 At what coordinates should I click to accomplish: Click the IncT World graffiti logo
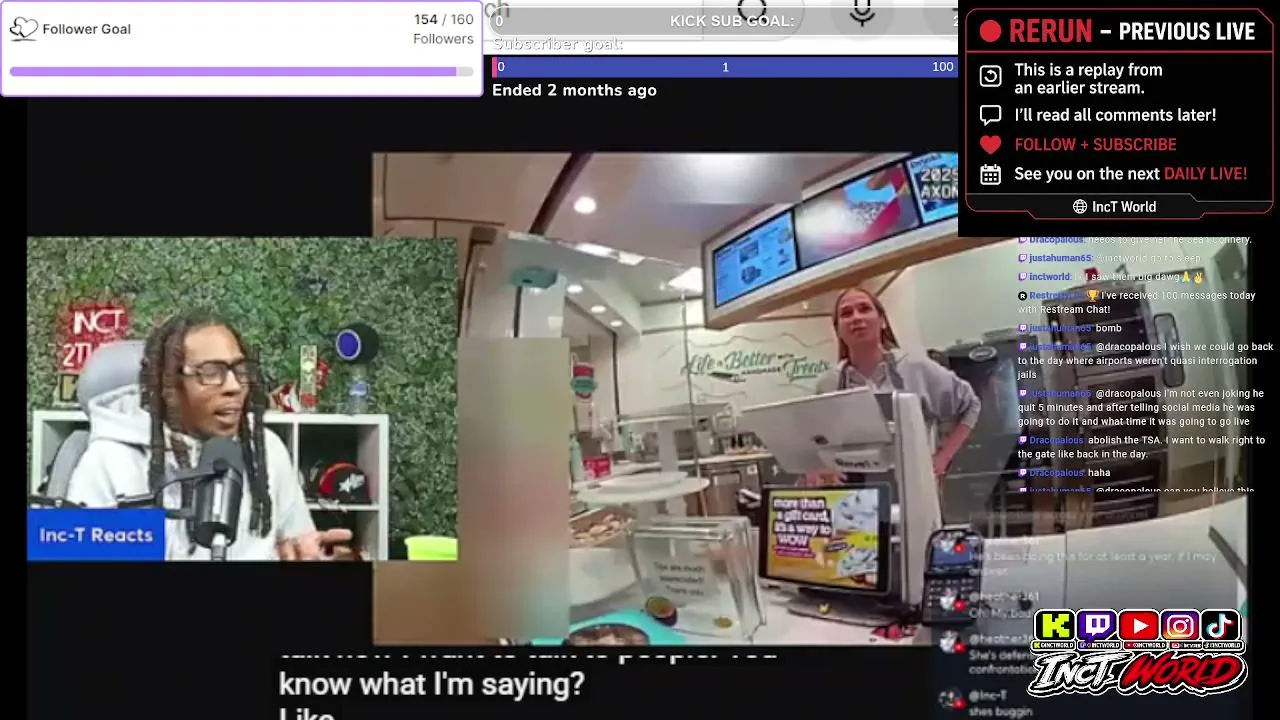click(x=1138, y=674)
